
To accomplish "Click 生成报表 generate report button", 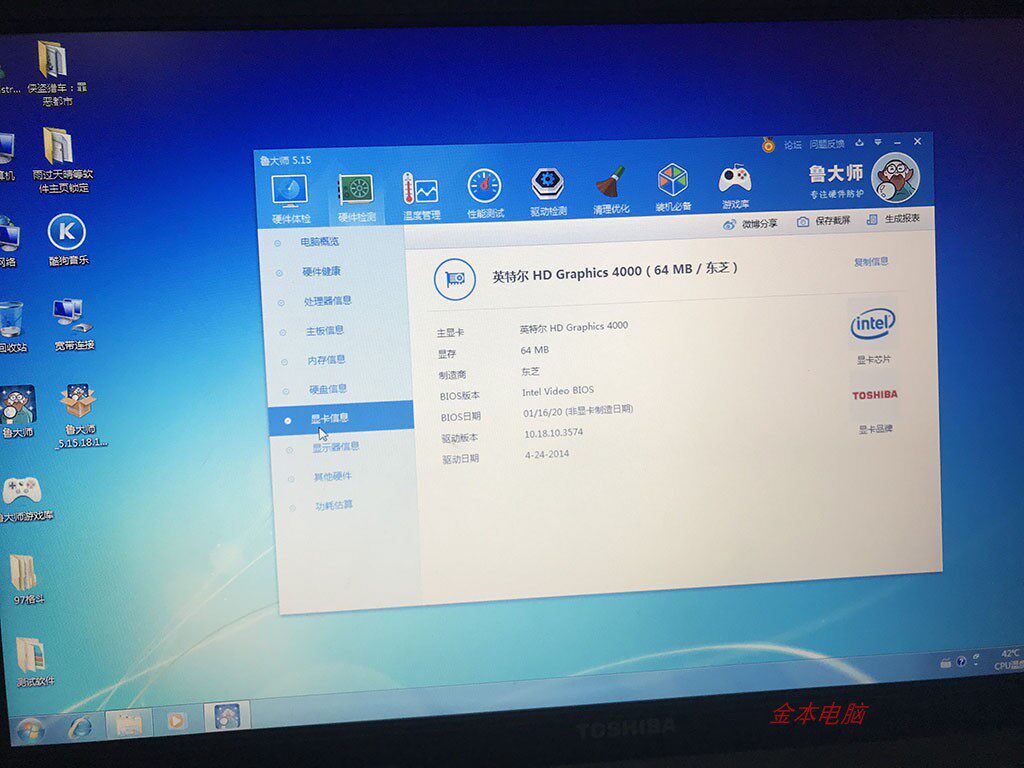I will (893, 219).
